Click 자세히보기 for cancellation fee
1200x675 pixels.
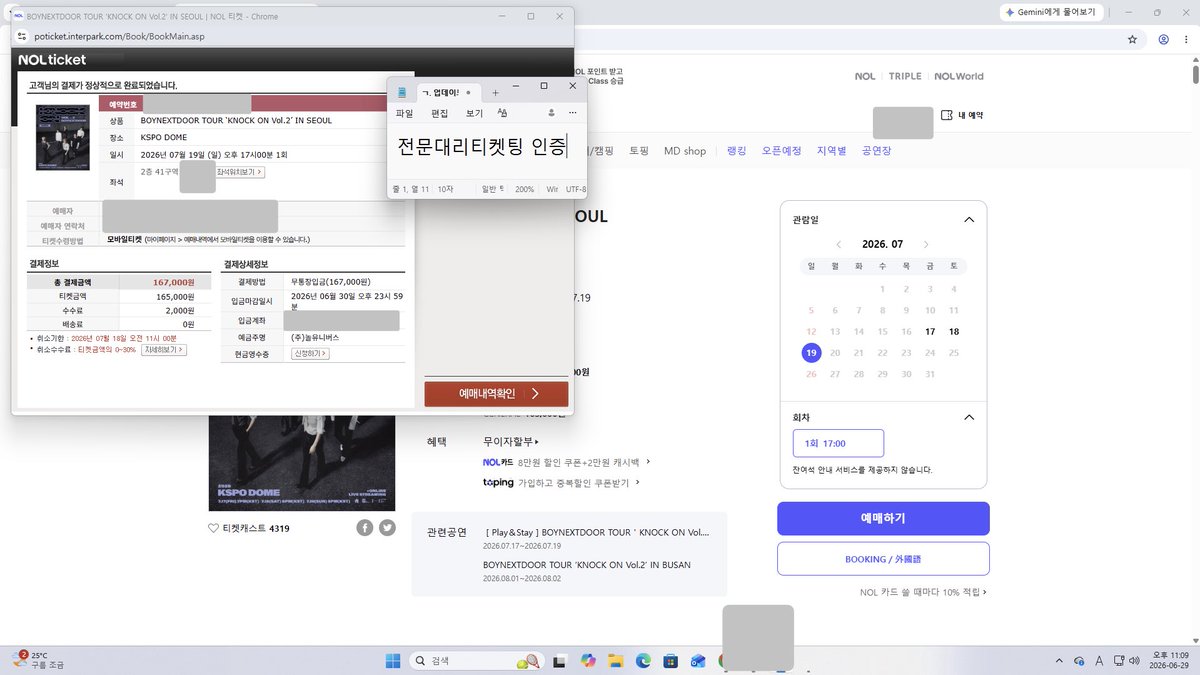tap(164, 350)
